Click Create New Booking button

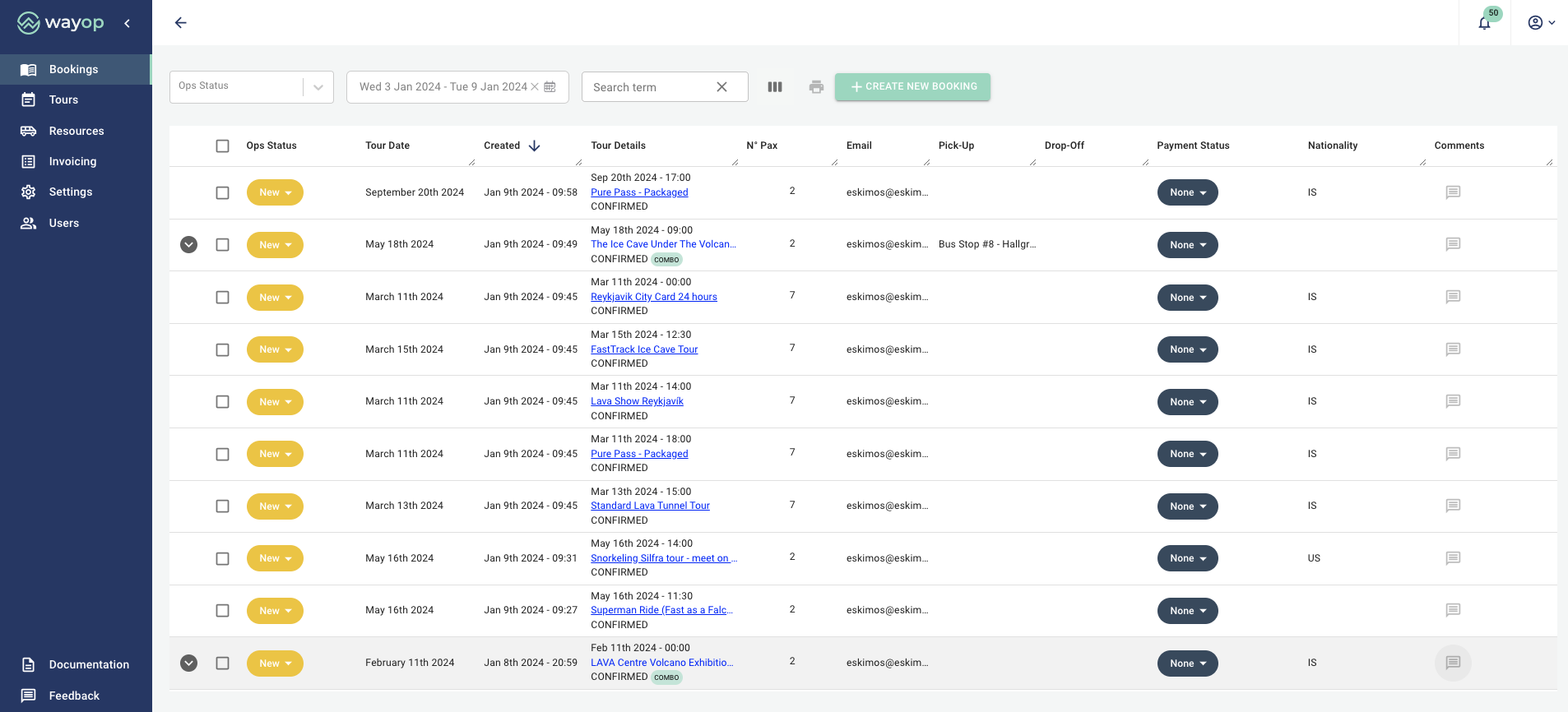(912, 87)
